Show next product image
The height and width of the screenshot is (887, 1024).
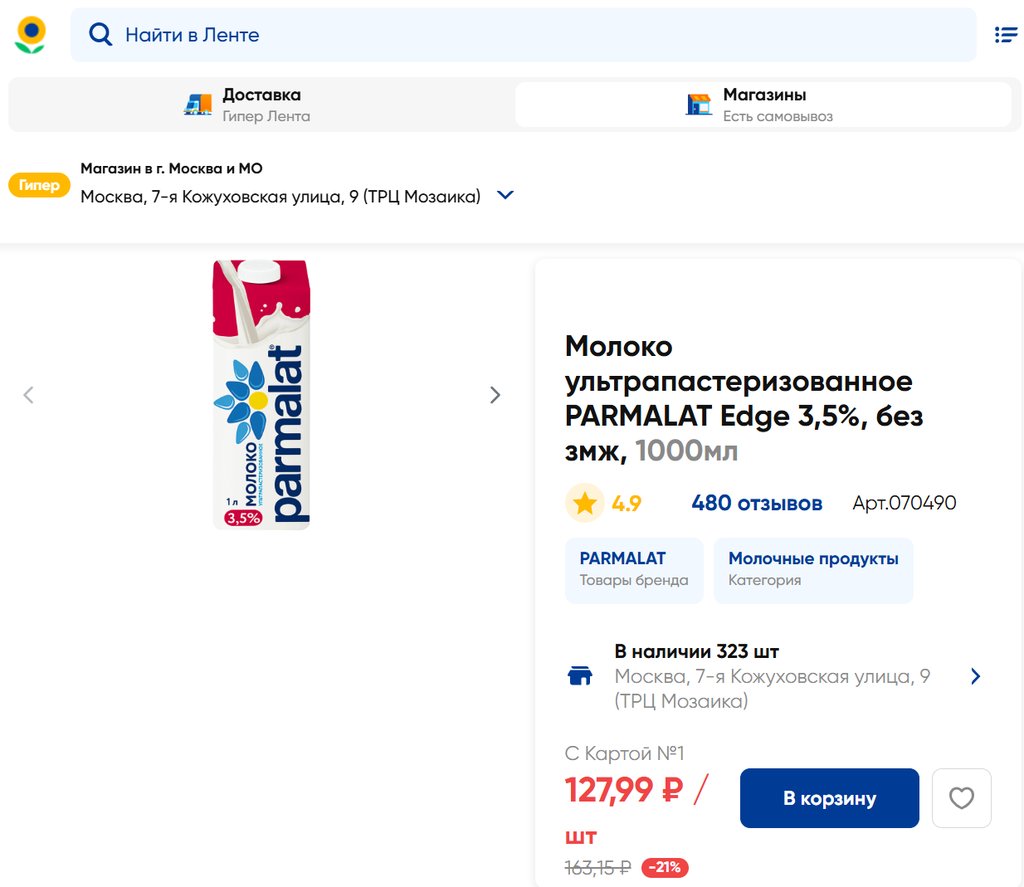(495, 395)
